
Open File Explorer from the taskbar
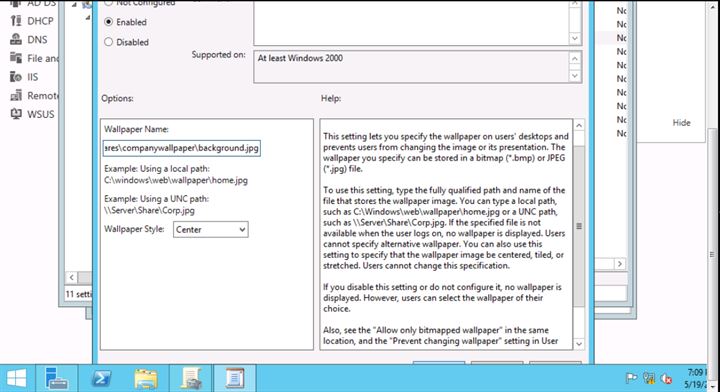[146, 379]
